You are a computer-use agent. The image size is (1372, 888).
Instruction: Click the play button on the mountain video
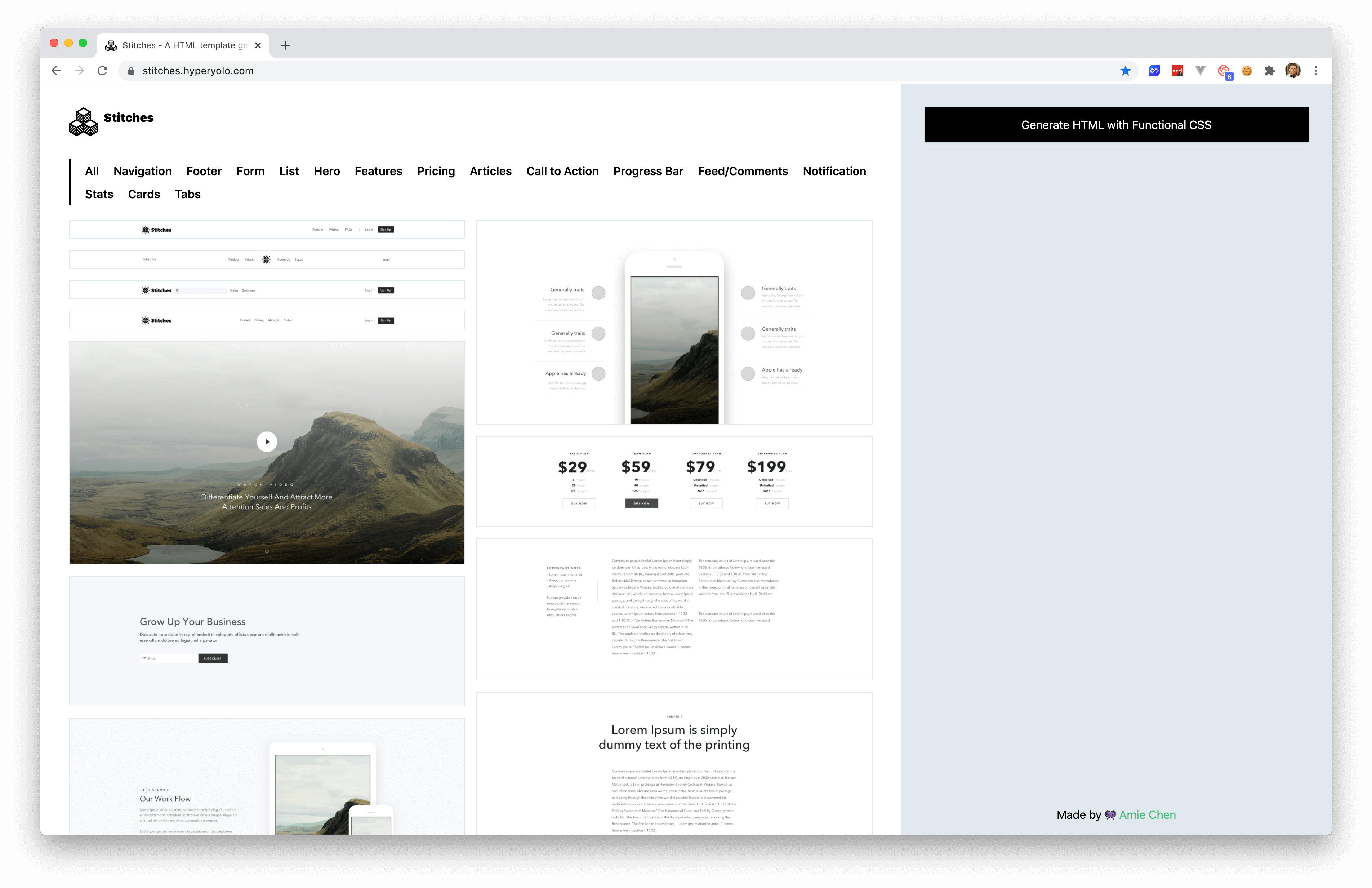tap(267, 441)
